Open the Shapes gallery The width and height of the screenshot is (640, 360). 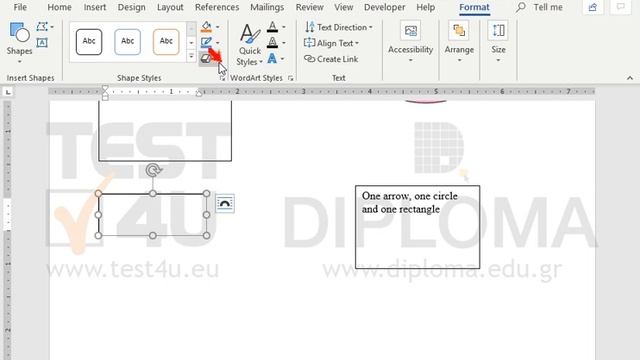19,43
